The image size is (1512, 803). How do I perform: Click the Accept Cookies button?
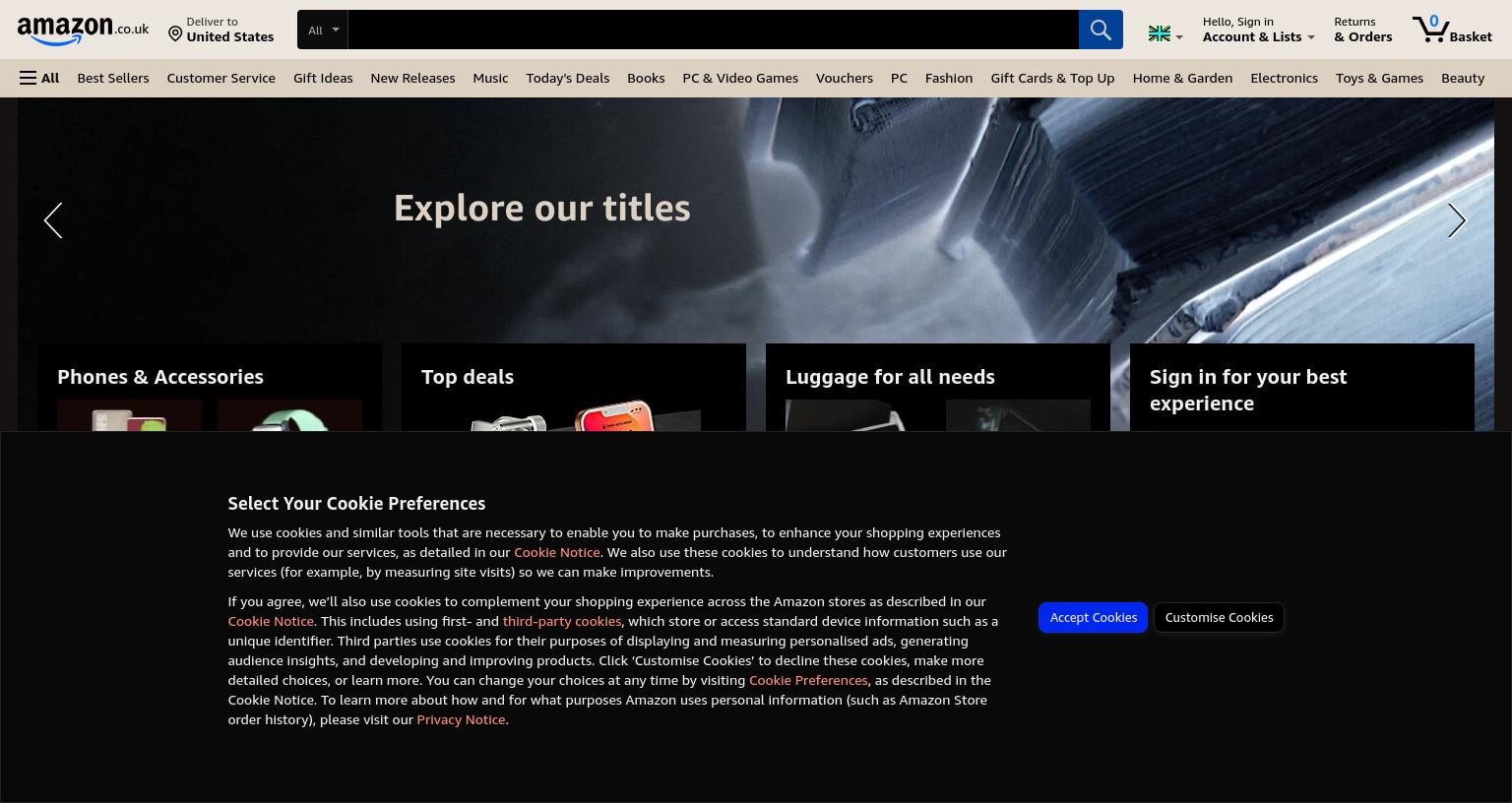[1093, 617]
